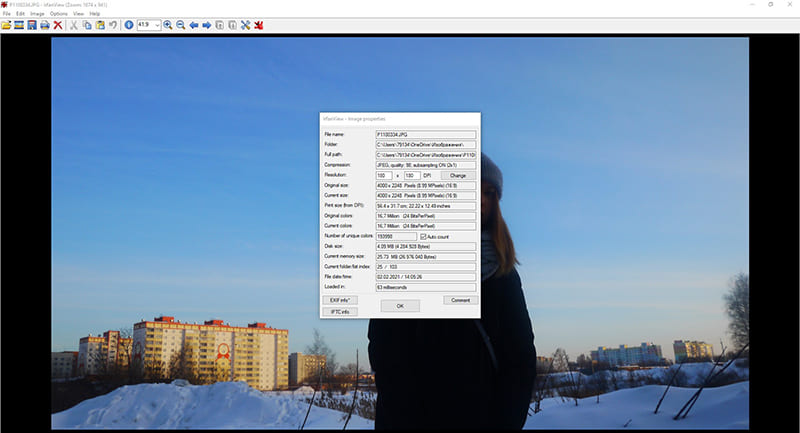Open the Image menu
The height and width of the screenshot is (433, 800).
tap(37, 14)
